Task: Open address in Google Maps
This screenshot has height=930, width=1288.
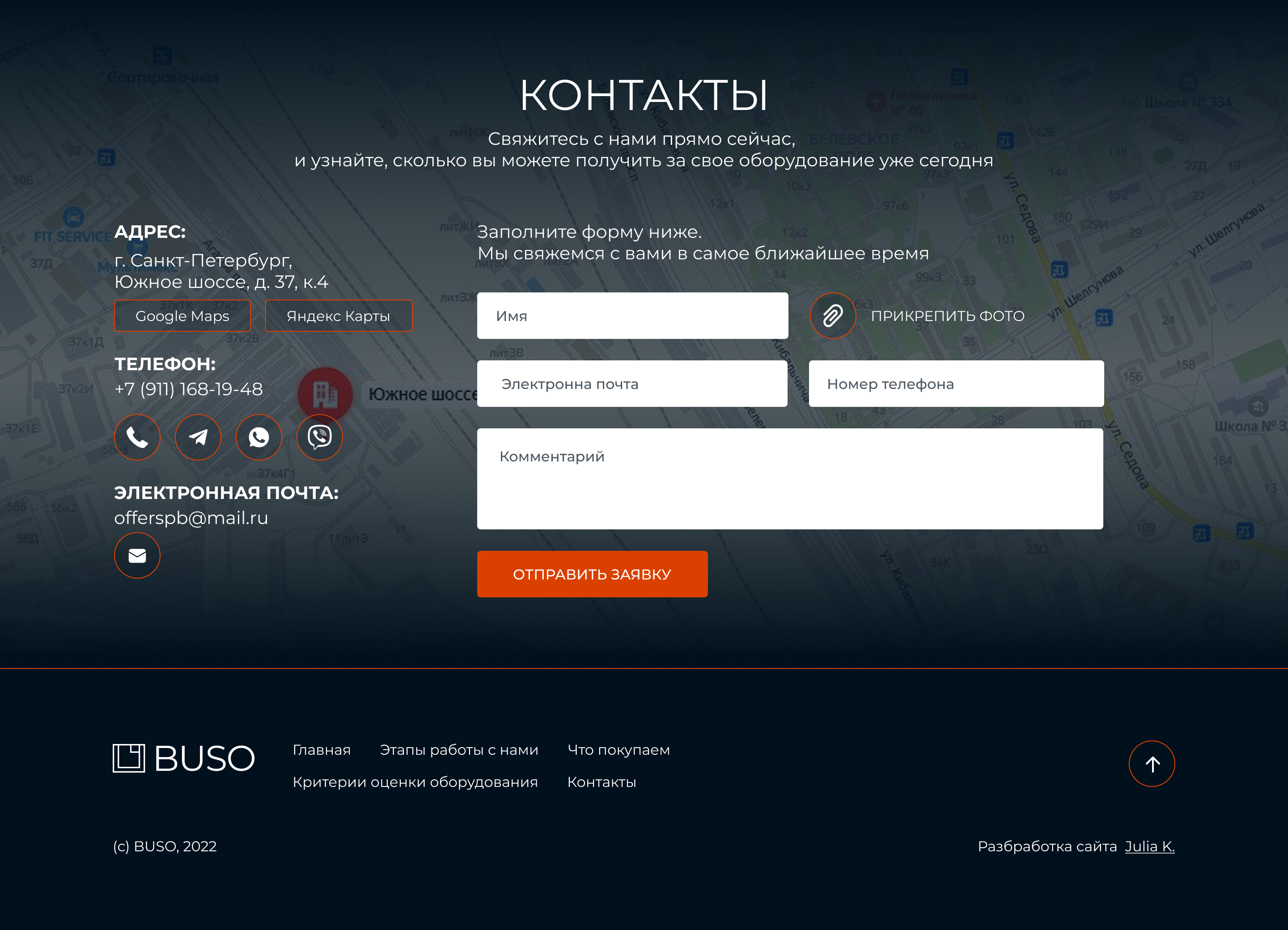Action: coord(182,316)
